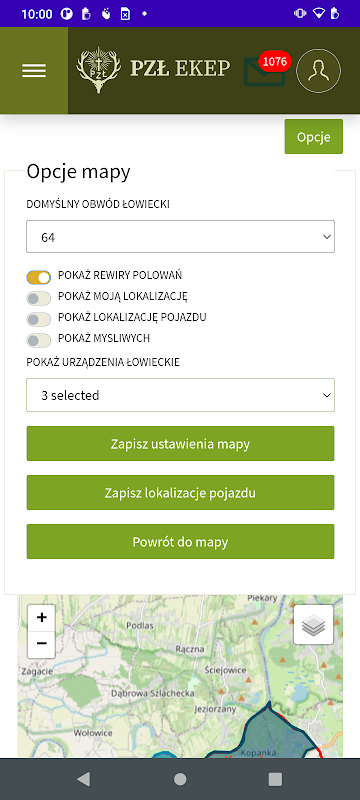Tap the PZŁ antler logo
The width and height of the screenshot is (360, 800).
tap(98, 70)
